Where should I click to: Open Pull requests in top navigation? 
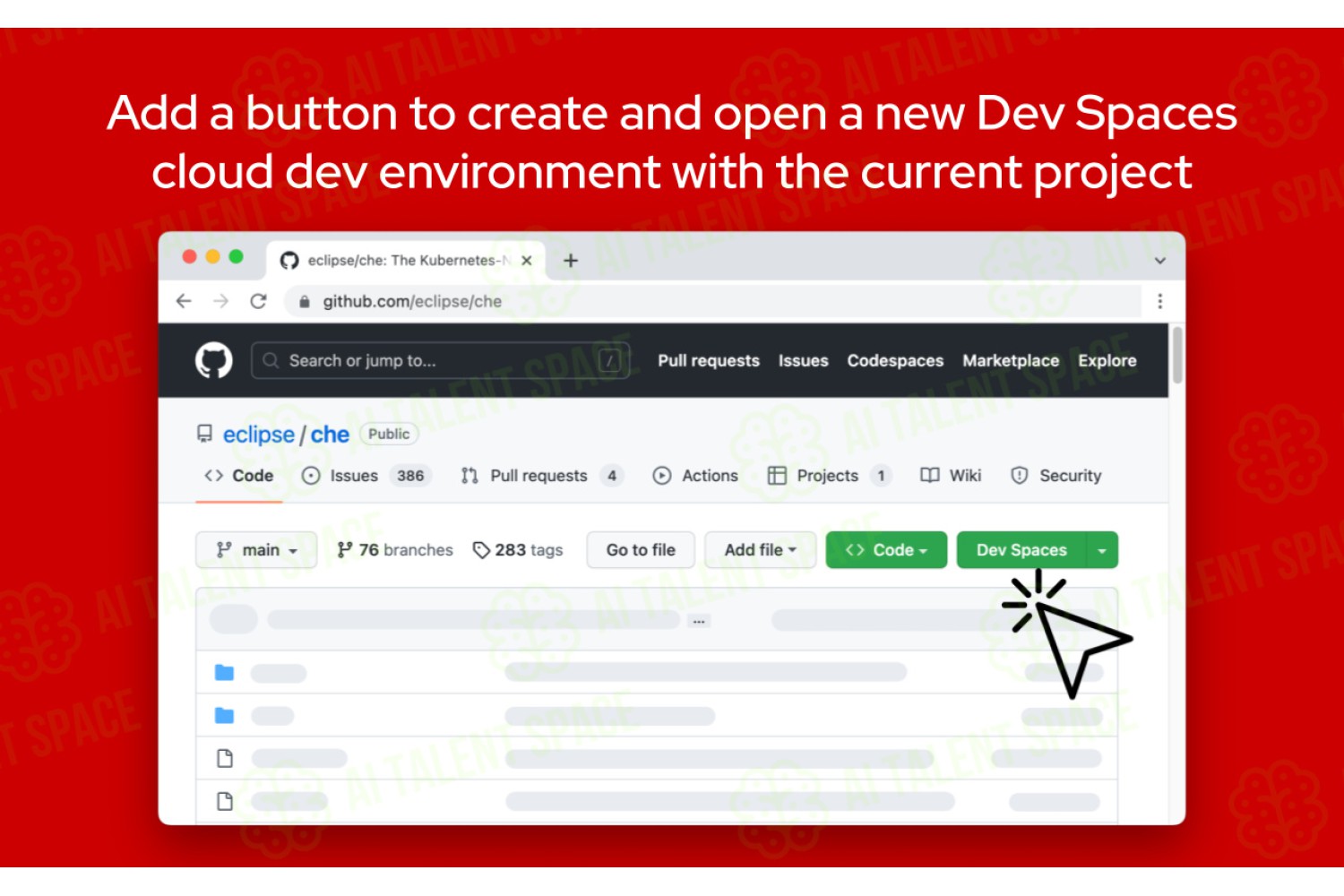(x=708, y=360)
